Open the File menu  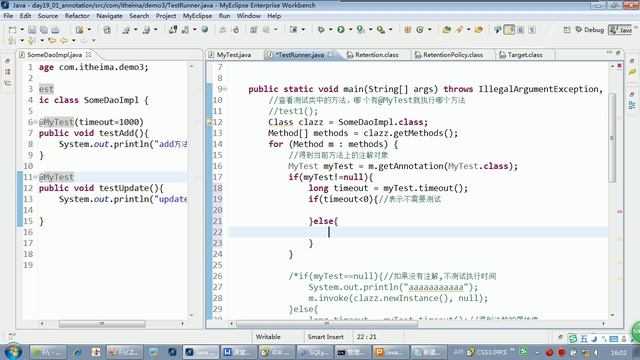(8, 16)
